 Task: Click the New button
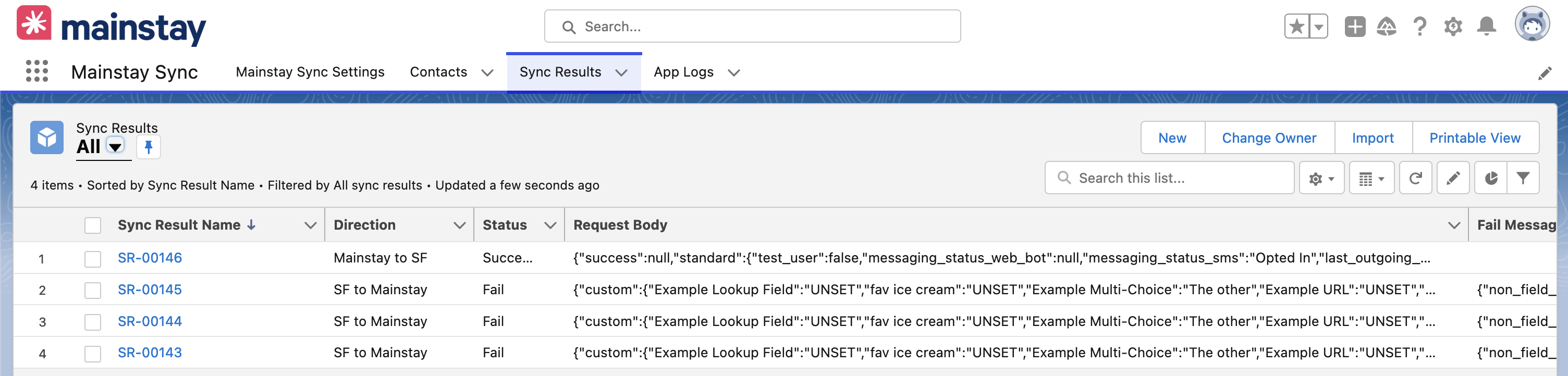click(1172, 138)
